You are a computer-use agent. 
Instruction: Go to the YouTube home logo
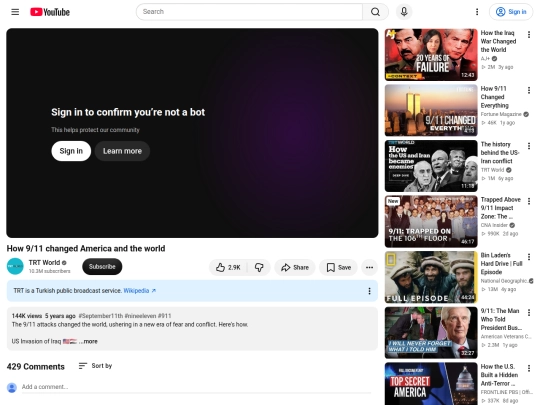pyautogui.click(x=50, y=12)
